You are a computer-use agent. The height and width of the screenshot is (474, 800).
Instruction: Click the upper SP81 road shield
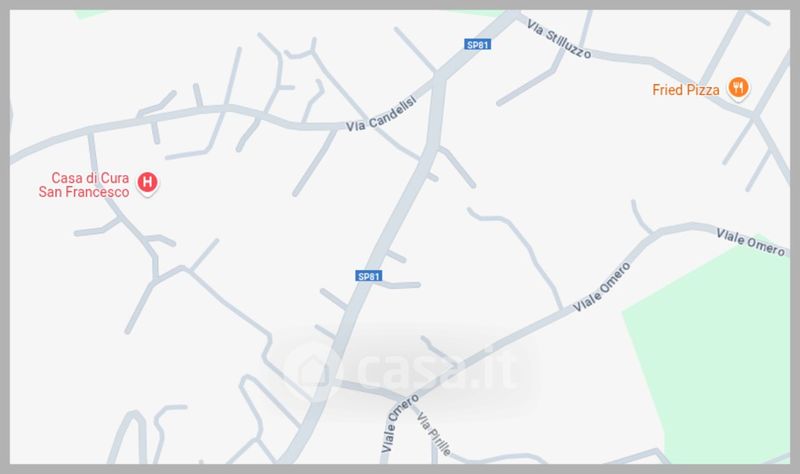(x=478, y=45)
